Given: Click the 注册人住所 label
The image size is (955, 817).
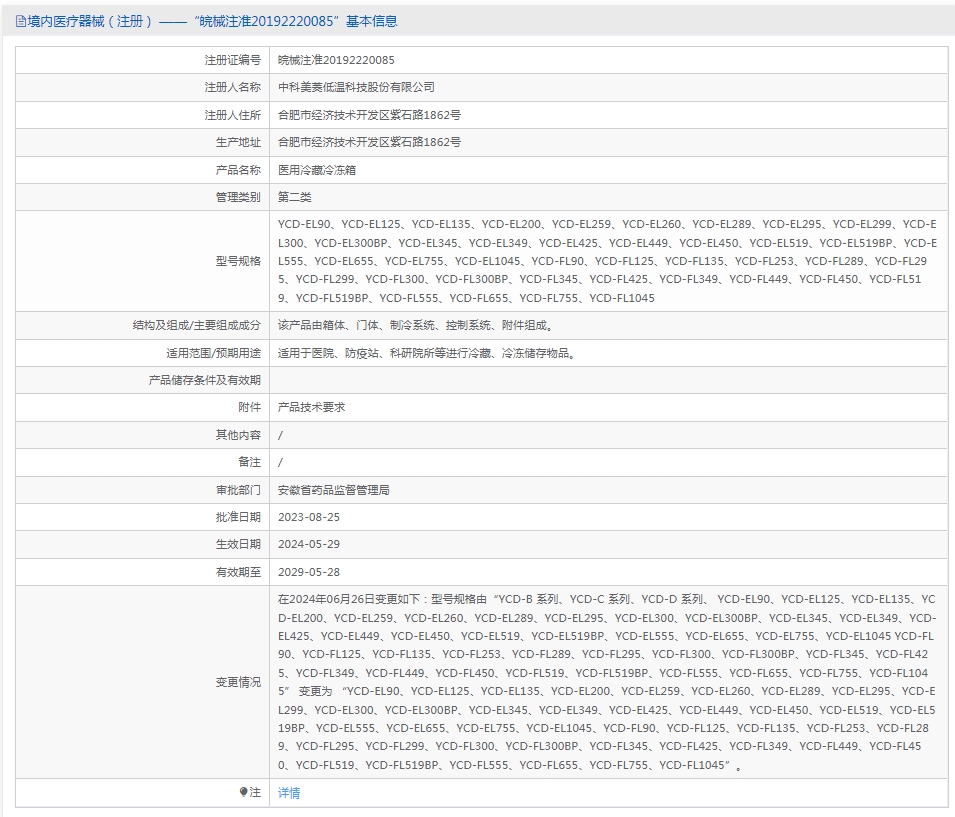Looking at the screenshot, I should [233, 115].
